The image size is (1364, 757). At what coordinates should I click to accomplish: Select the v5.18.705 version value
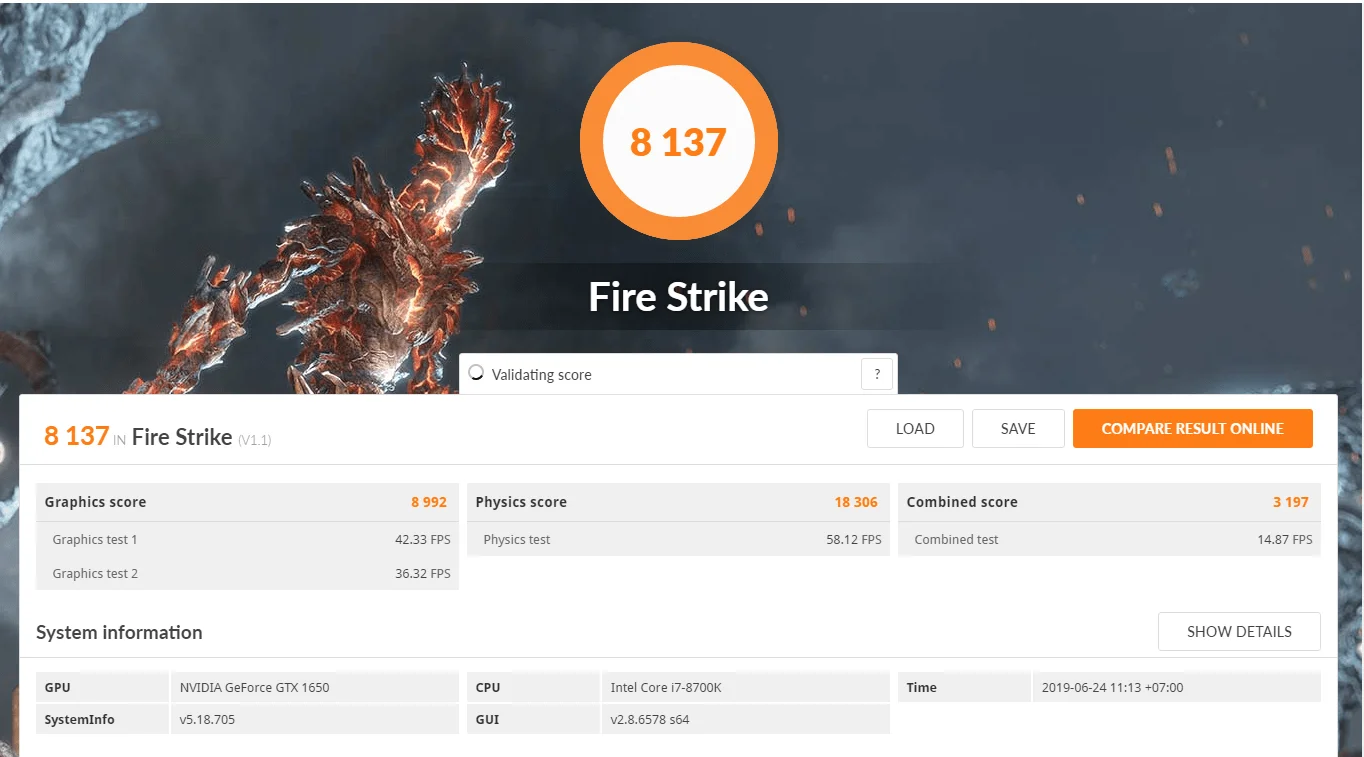click(x=207, y=719)
